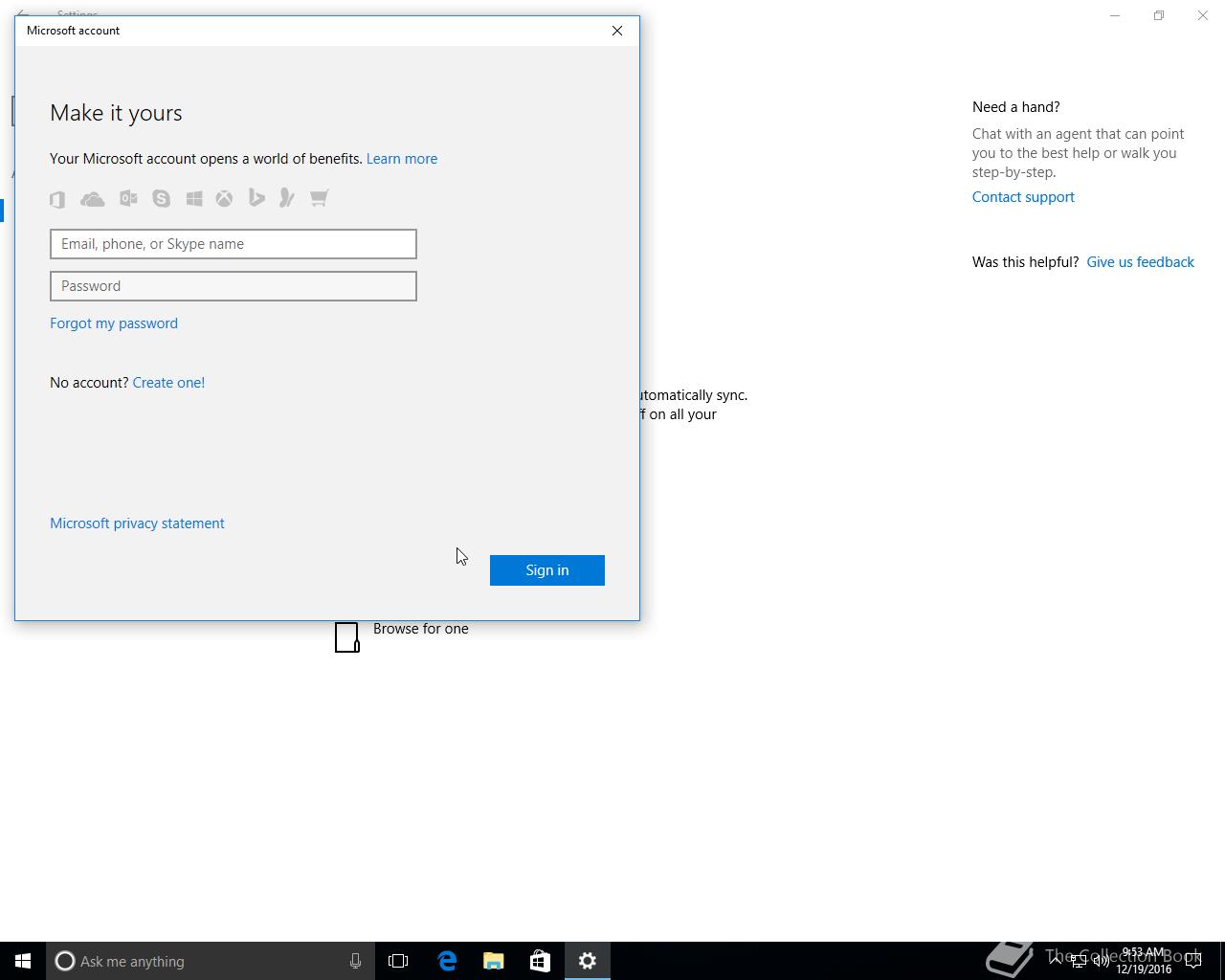
Task: Minimize the Settings window
Action: [1115, 15]
